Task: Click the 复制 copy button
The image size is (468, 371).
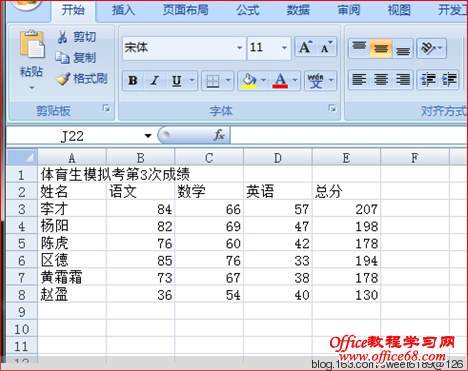Action: (76, 58)
